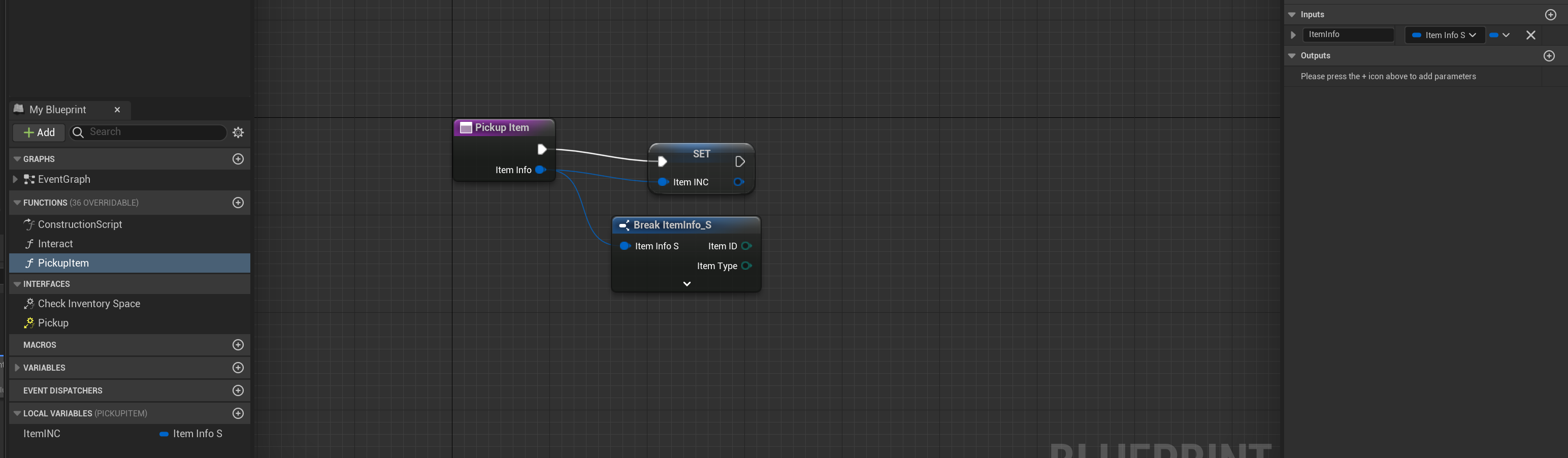Expand the ItemInfo input row details
1568x458 pixels.
[x=1293, y=36]
